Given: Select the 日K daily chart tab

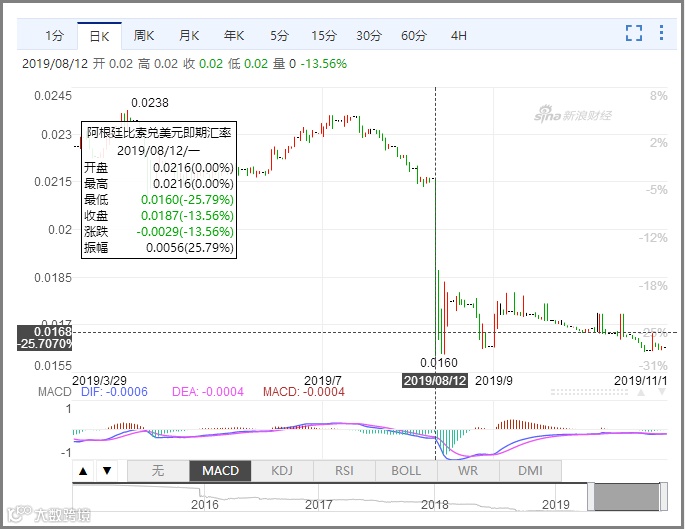Looking at the screenshot, I should (99, 36).
